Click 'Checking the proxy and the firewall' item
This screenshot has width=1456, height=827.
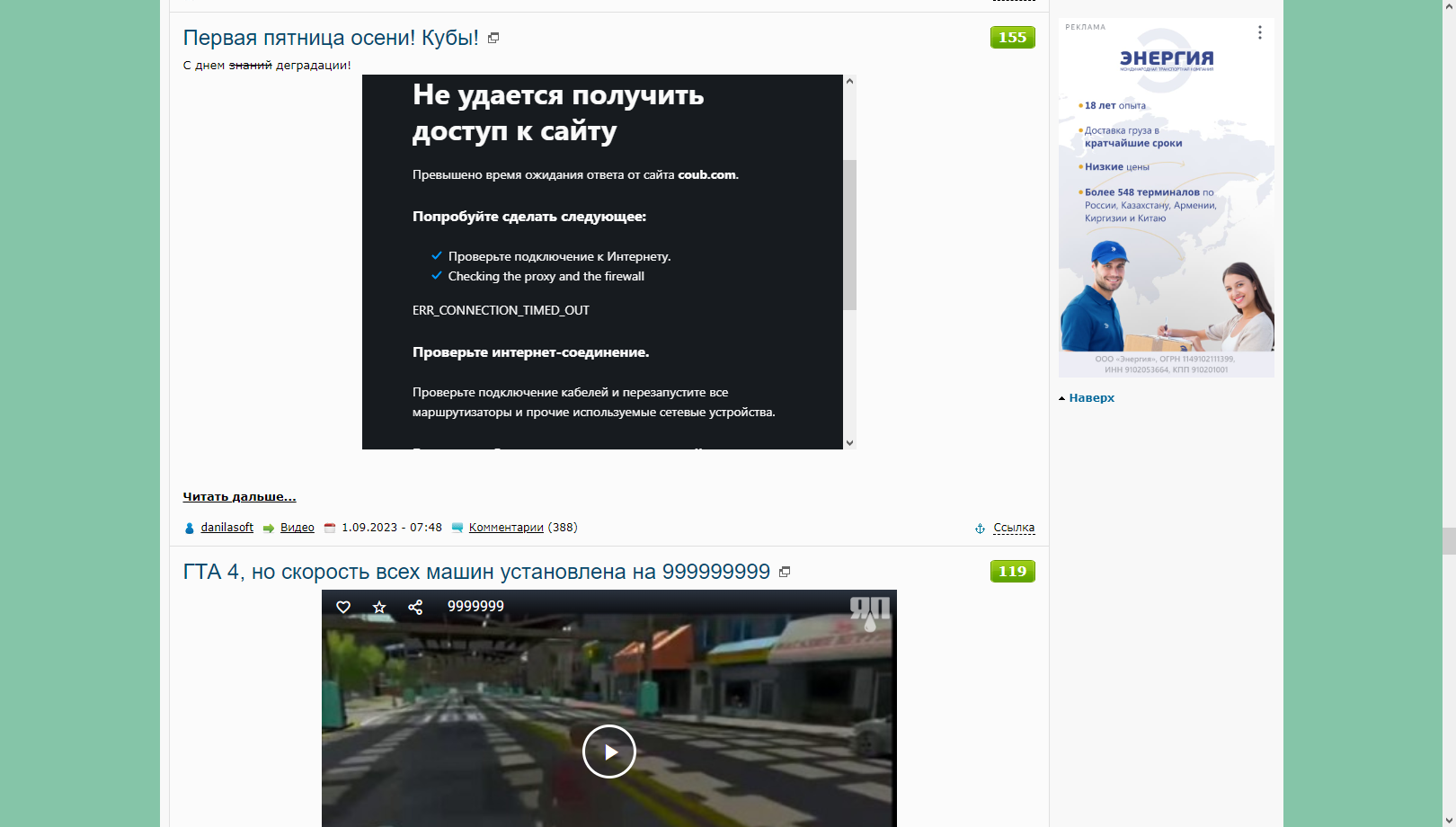point(546,277)
